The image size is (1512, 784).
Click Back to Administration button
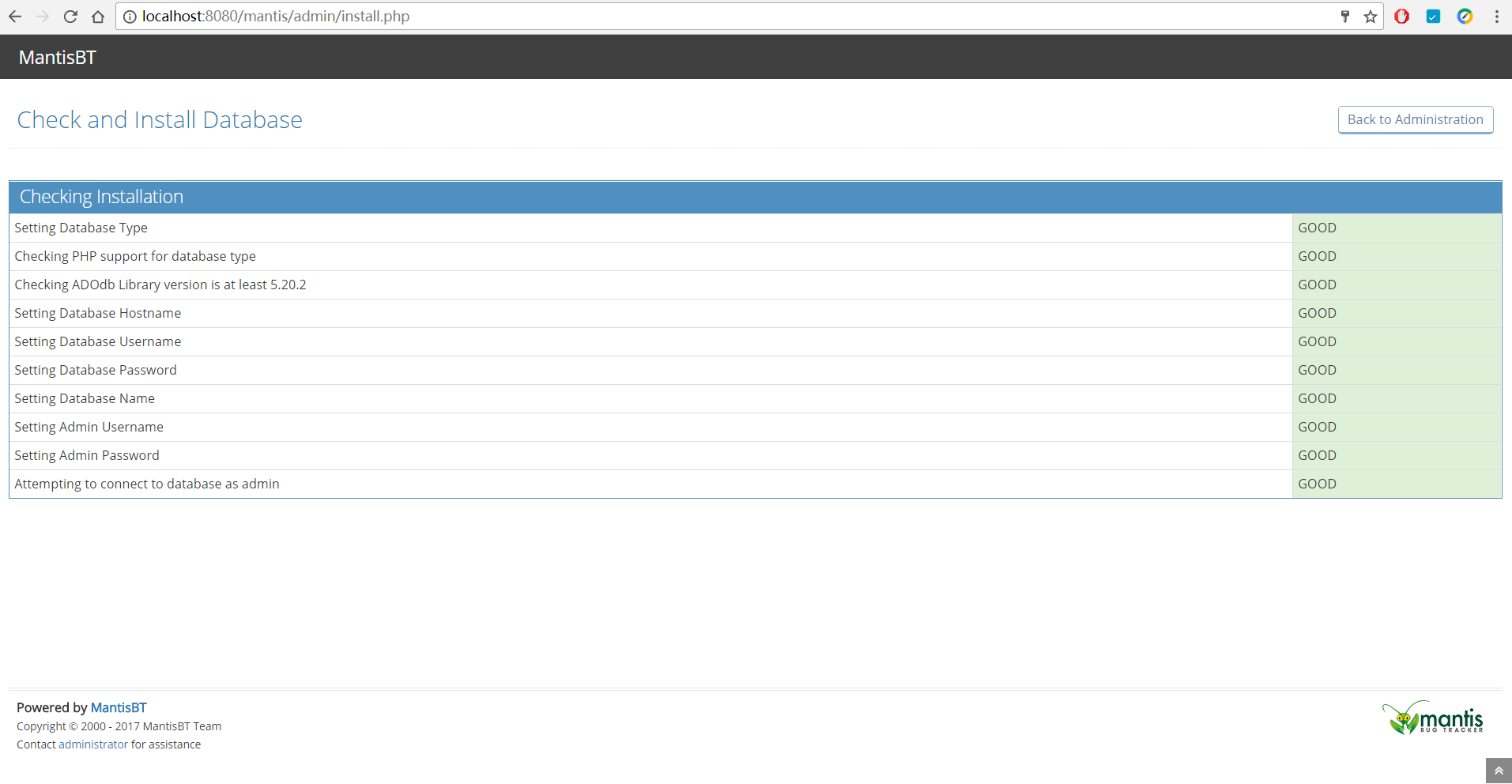[x=1416, y=119]
